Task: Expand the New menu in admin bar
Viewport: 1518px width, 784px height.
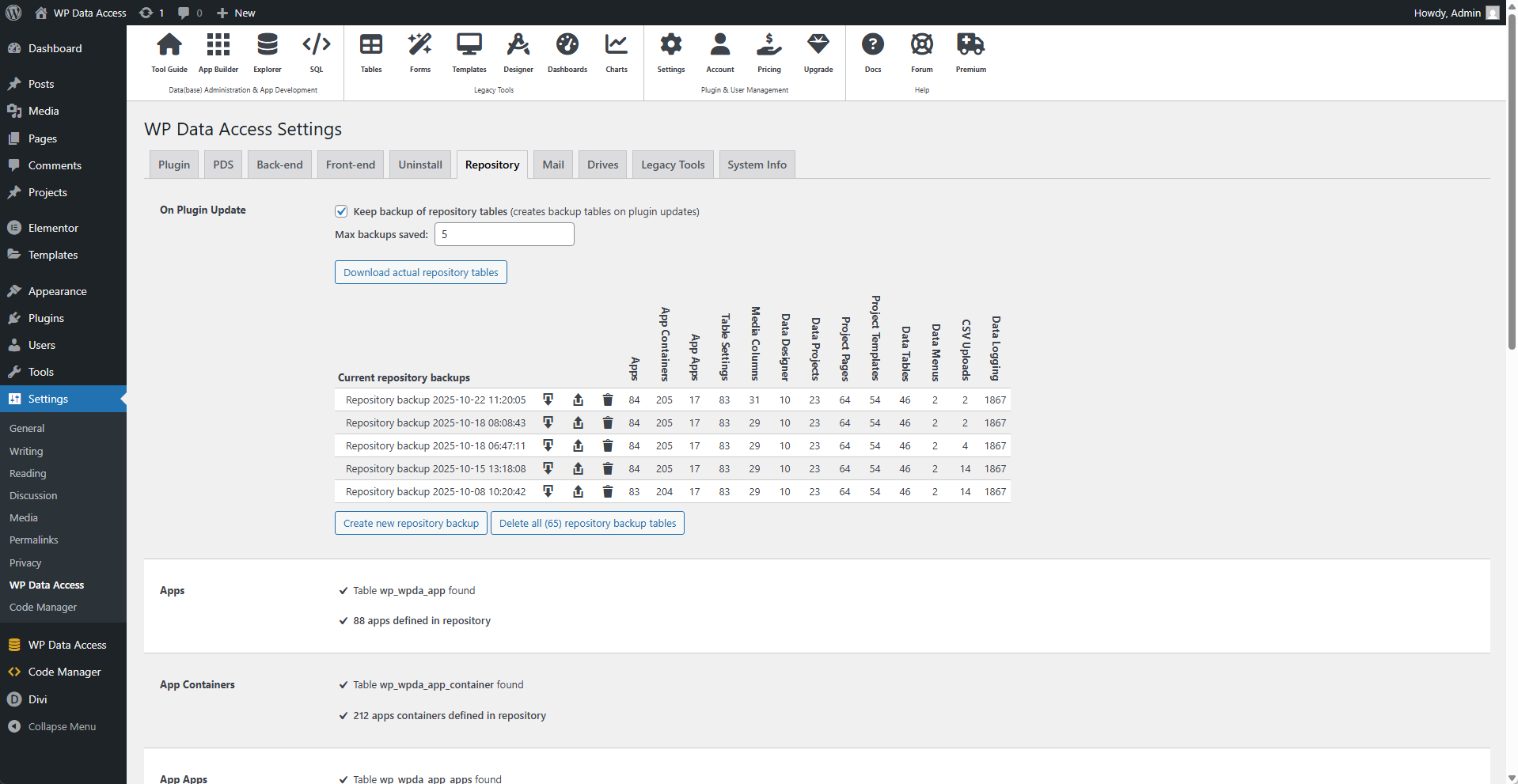Action: point(235,13)
